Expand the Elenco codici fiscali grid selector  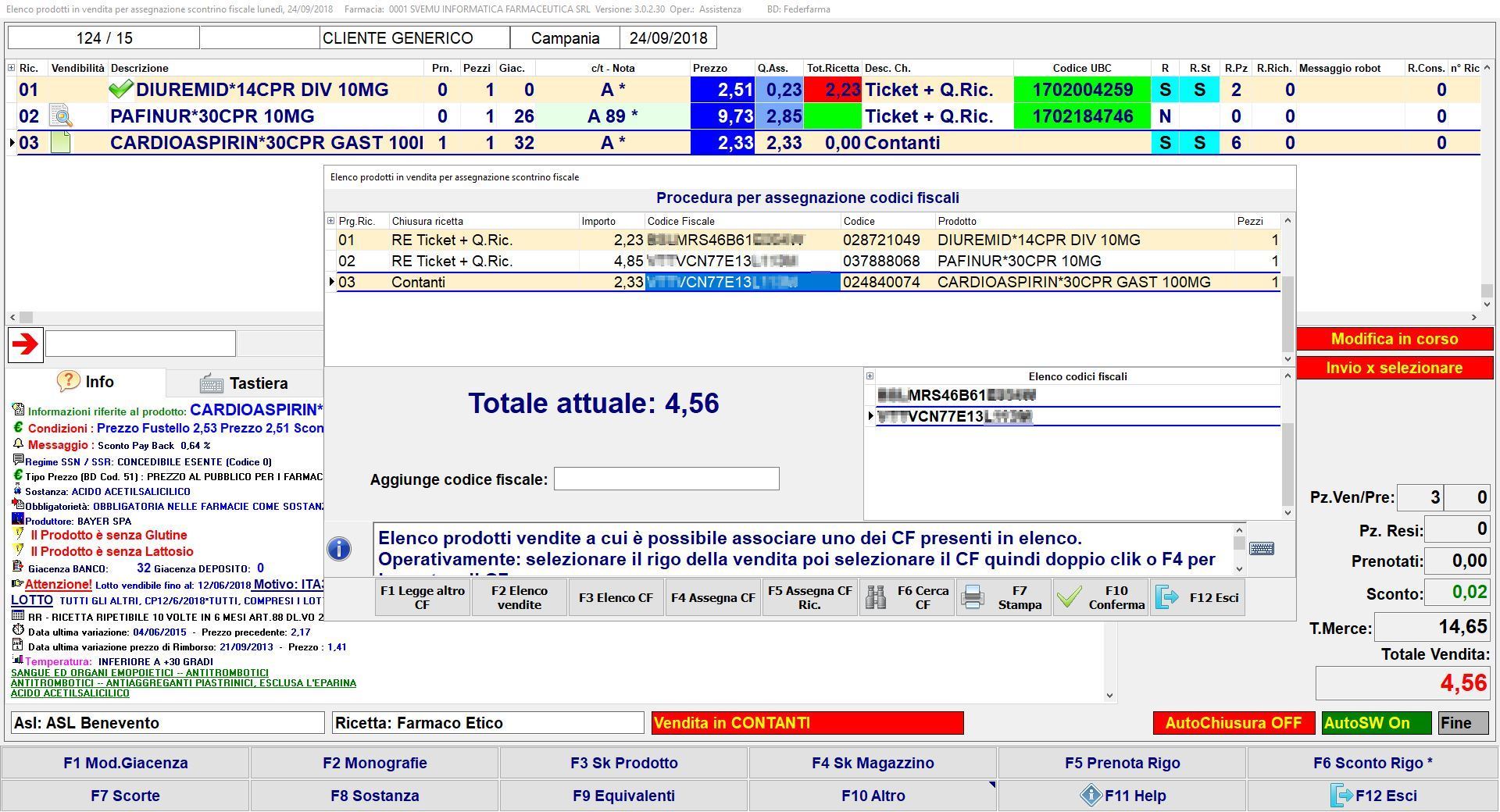pos(870,376)
